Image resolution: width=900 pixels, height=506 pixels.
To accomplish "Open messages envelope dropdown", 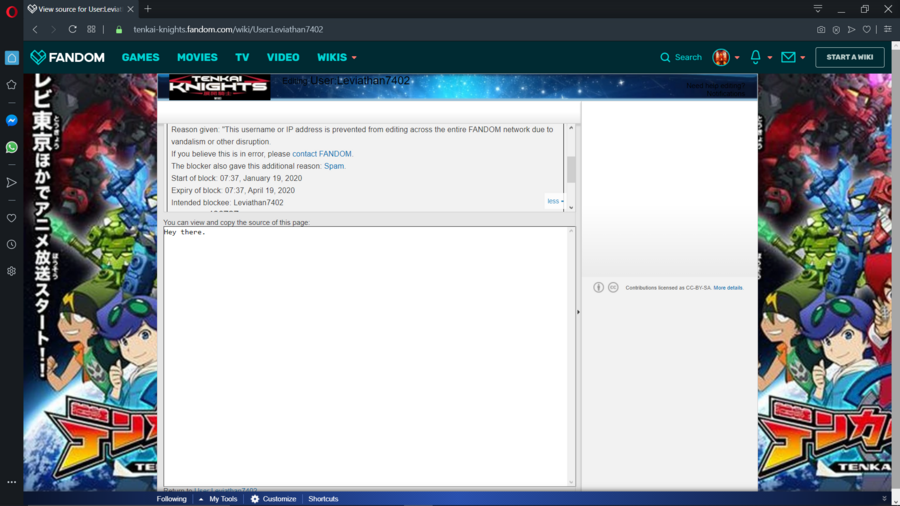I will [793, 57].
